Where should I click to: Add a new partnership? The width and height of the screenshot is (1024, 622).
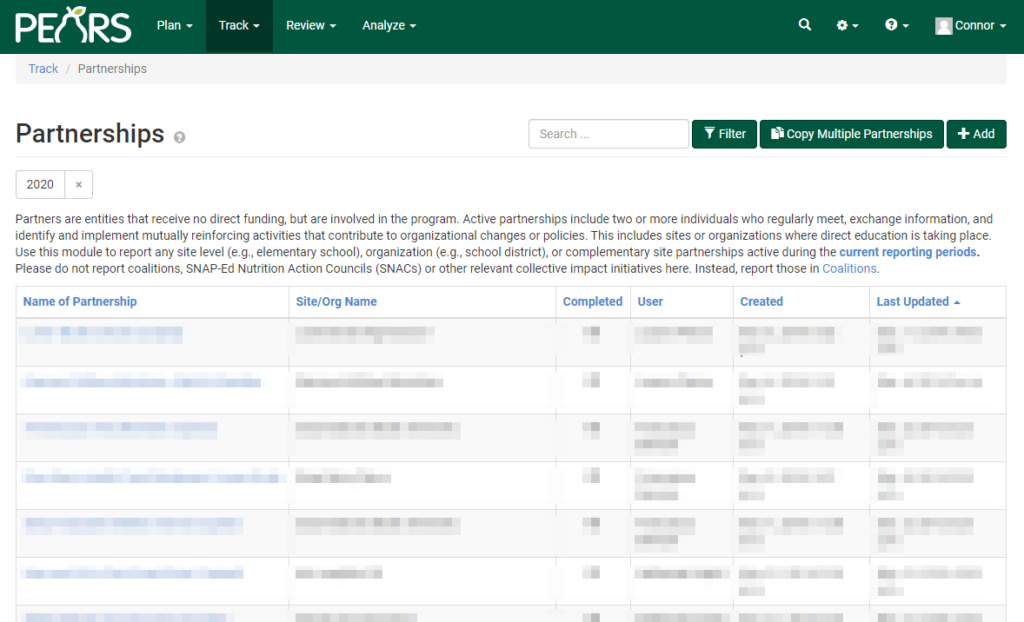[976, 134]
